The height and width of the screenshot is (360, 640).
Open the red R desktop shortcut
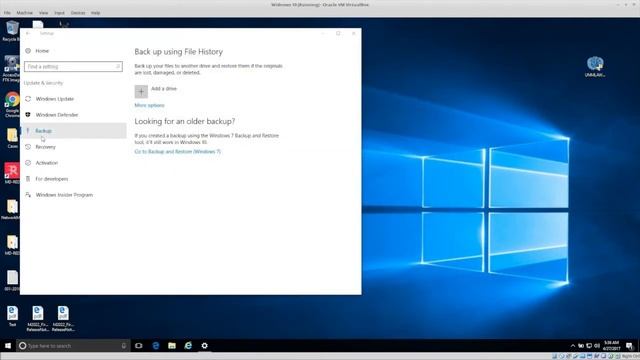coord(12,173)
